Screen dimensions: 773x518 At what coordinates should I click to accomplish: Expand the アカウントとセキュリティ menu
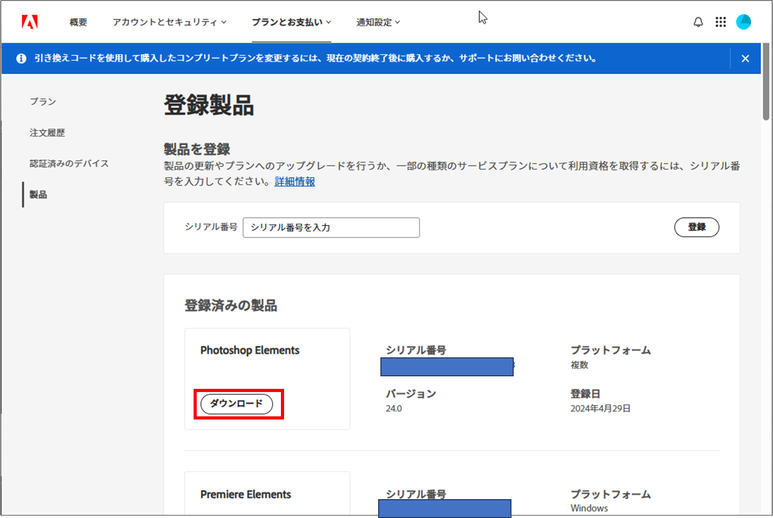[169, 22]
